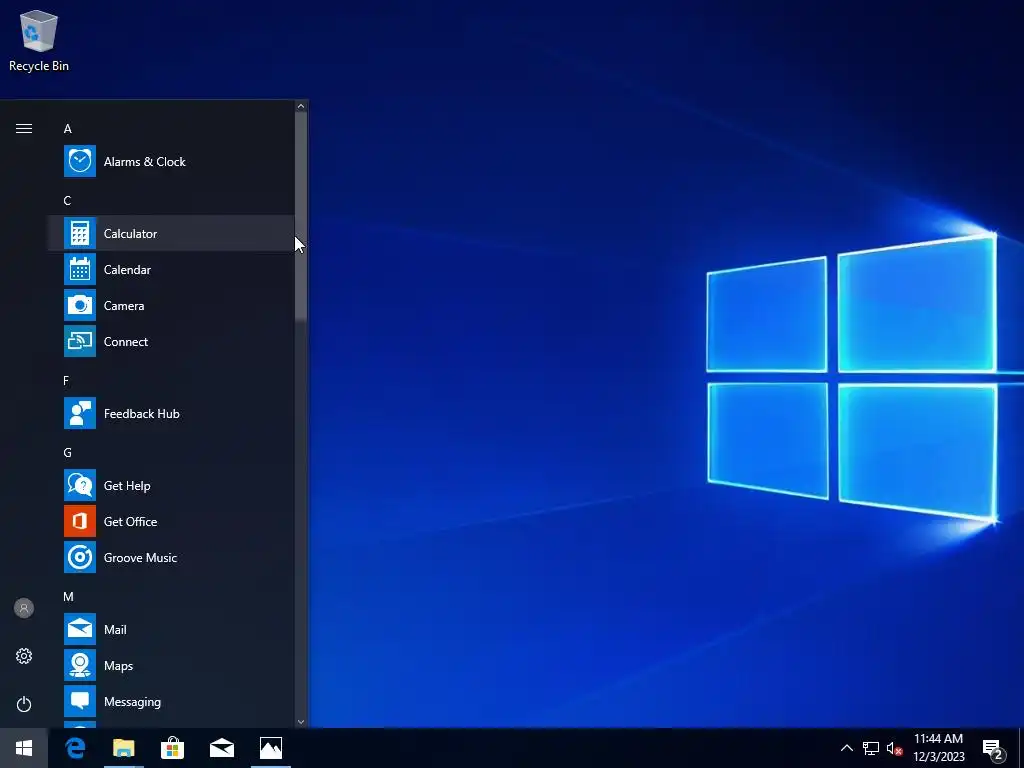Select Recycle Bin on the desktop
Image resolution: width=1024 pixels, height=768 pixels.
click(x=39, y=40)
